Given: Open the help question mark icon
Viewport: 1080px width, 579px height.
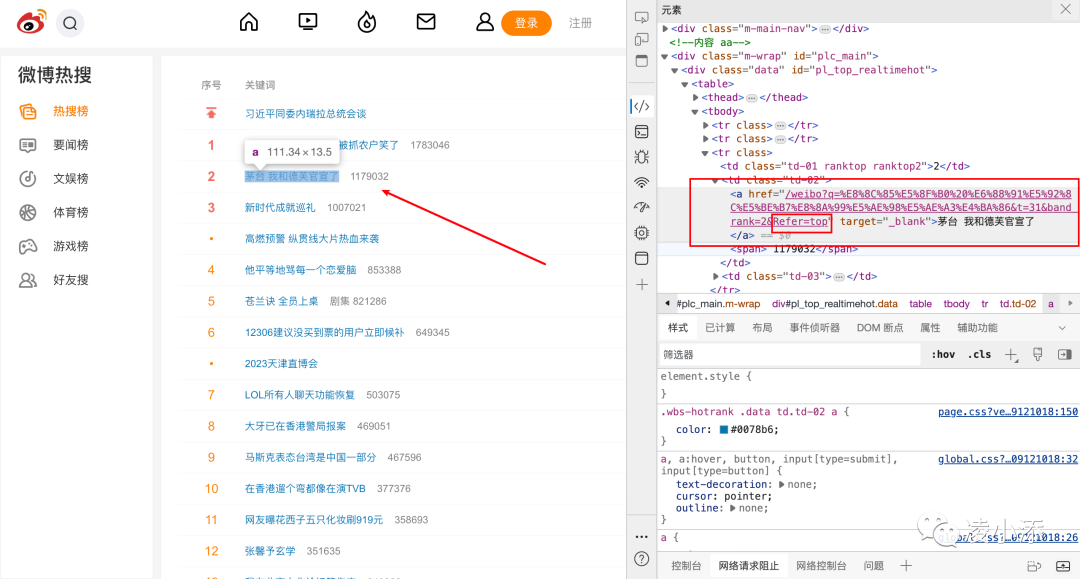Looking at the screenshot, I should pos(641,558).
